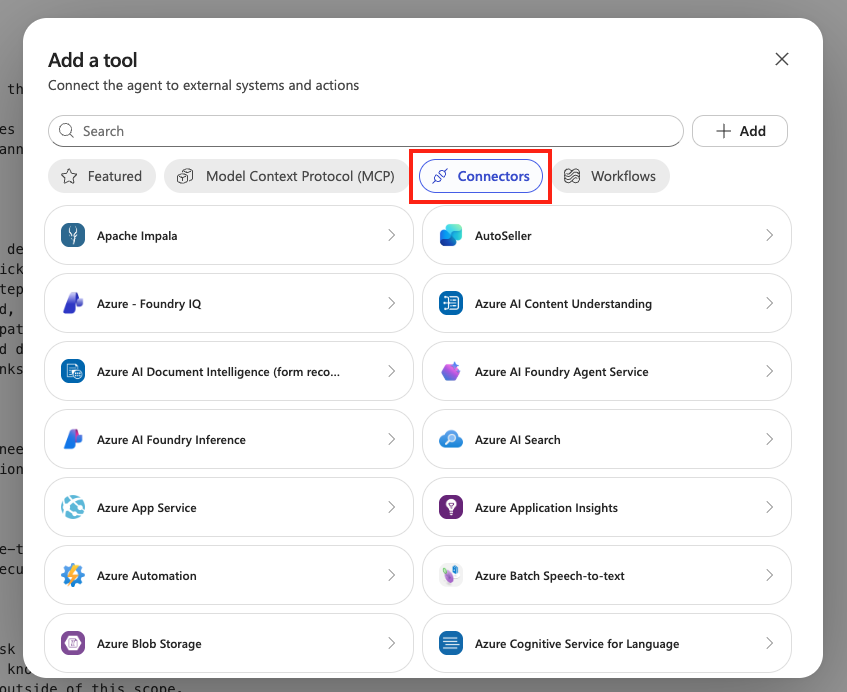Expand the Azure AI Document Intelligence chevron
This screenshot has width=847, height=692.
click(x=392, y=372)
